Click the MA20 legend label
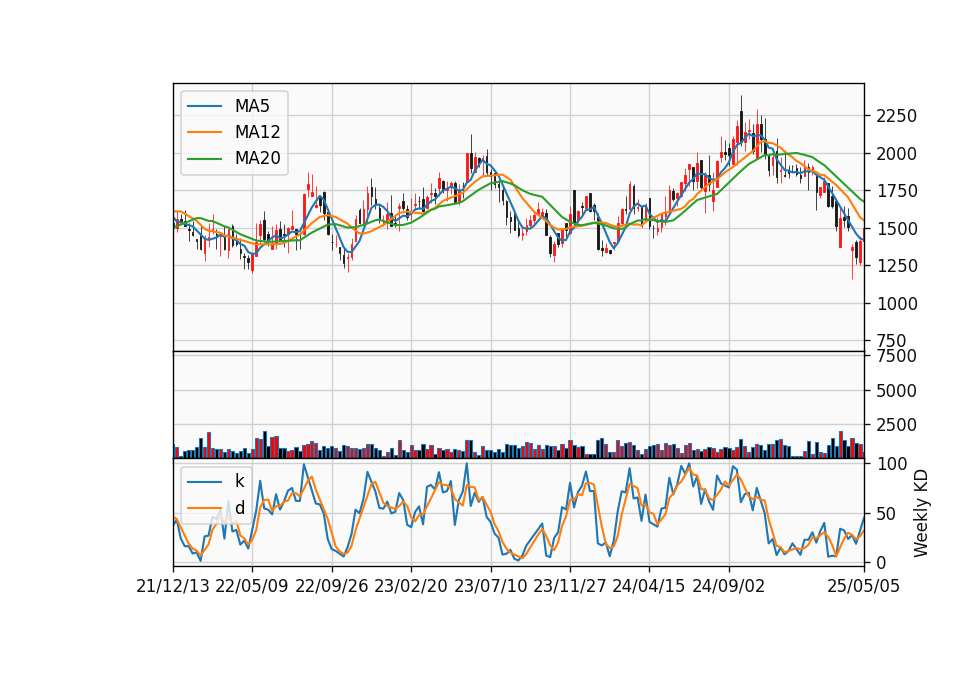The width and height of the screenshot is (960, 690). (257, 159)
